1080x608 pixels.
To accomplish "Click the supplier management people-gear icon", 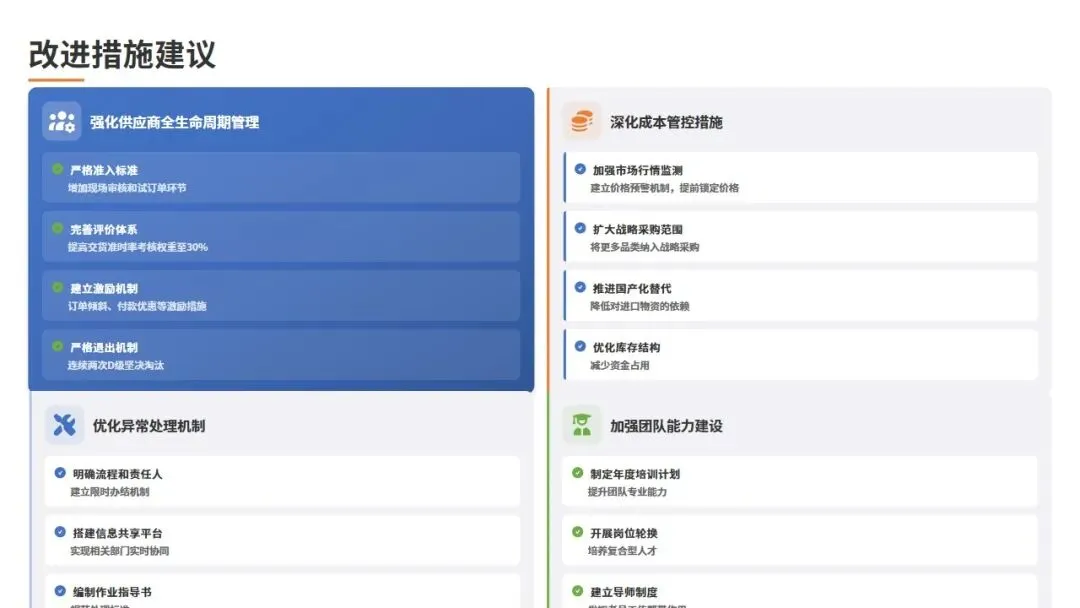I will coord(62,122).
